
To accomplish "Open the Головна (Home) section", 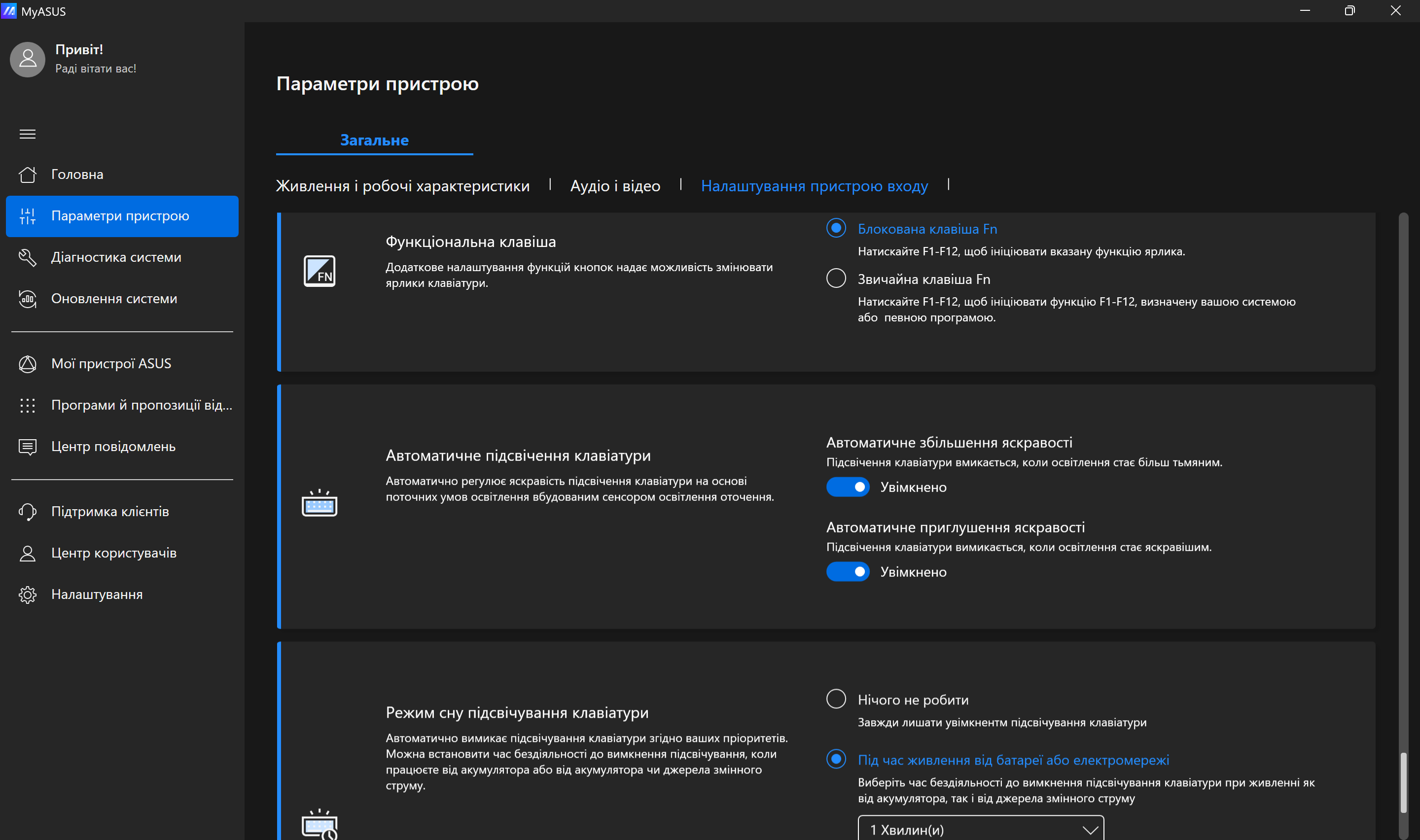I will tap(76, 174).
